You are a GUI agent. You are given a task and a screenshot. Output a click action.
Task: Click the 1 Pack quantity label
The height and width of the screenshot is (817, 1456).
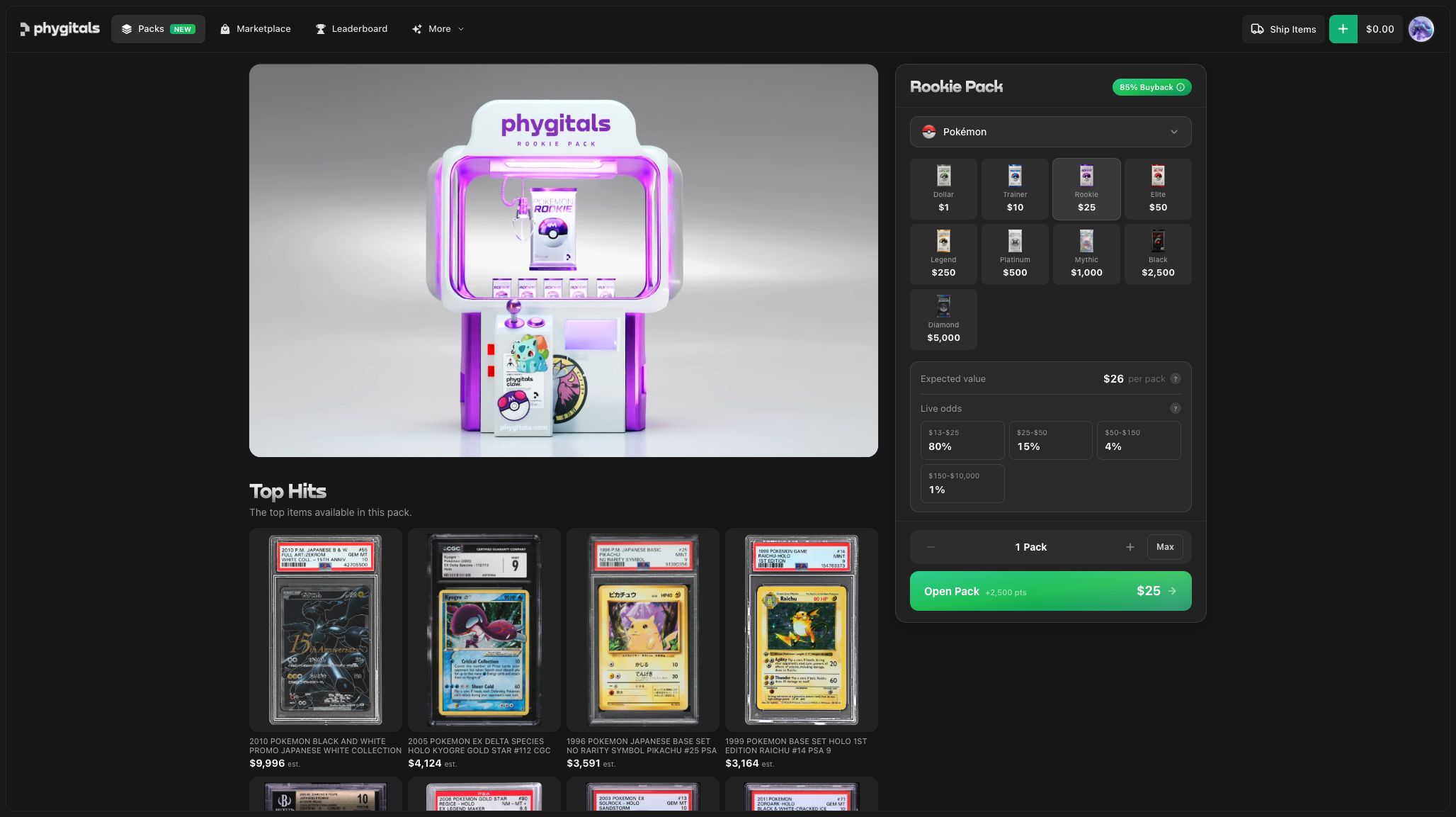point(1030,547)
